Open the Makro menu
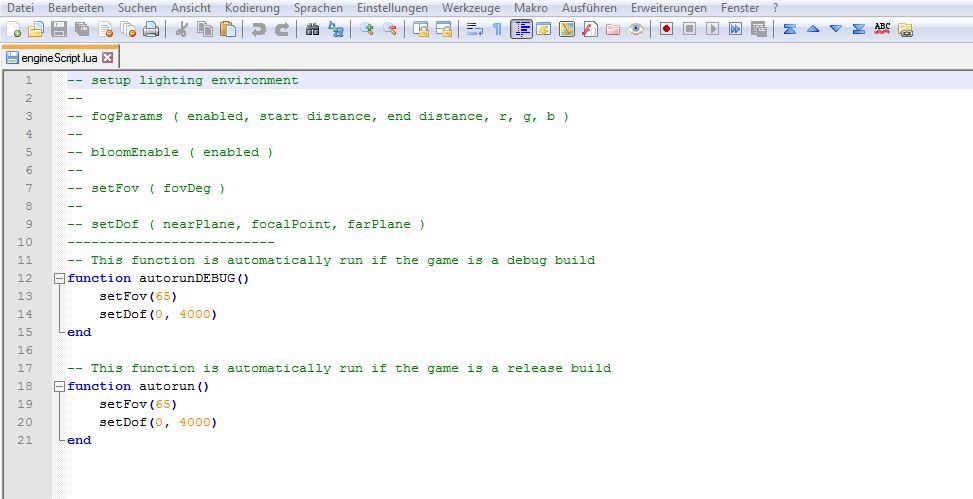The height and width of the screenshot is (499, 973). (531, 8)
